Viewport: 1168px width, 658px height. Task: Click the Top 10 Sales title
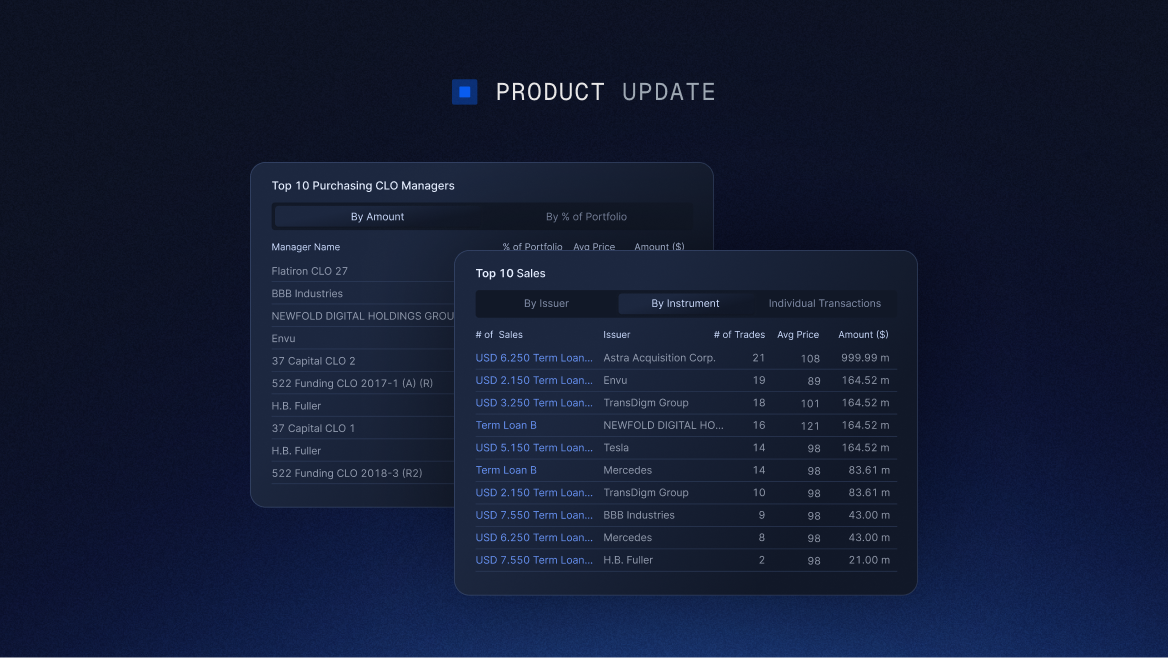coord(510,273)
